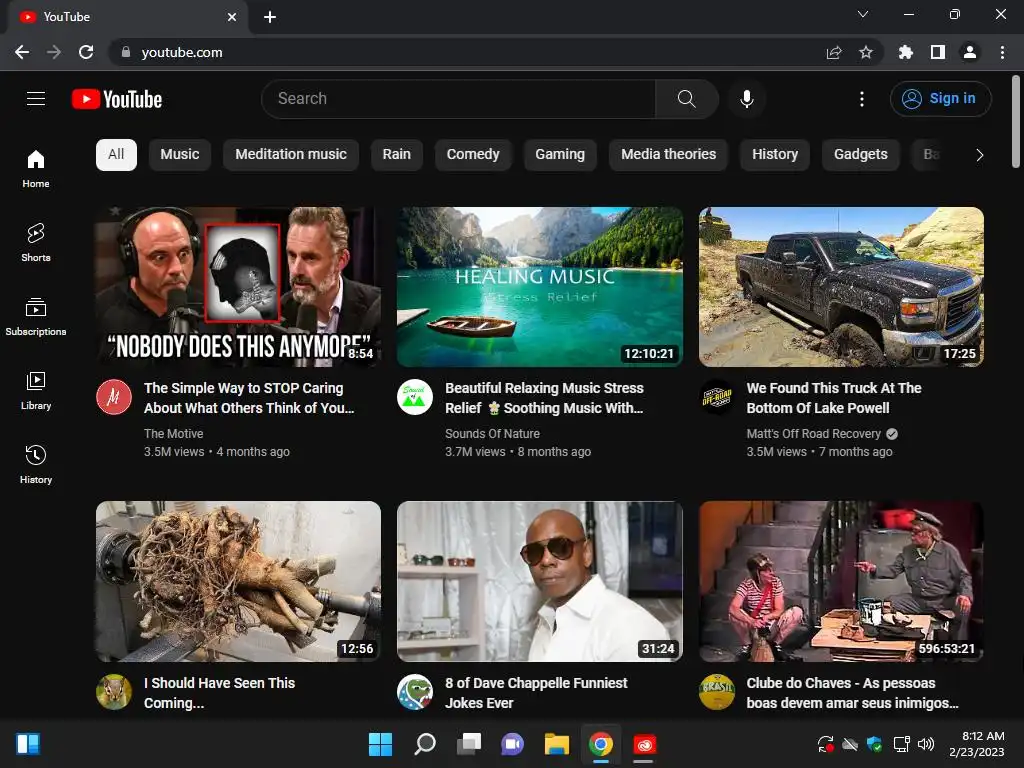Share this page icon in address bar
Image resolution: width=1024 pixels, height=768 pixels.
click(x=834, y=52)
